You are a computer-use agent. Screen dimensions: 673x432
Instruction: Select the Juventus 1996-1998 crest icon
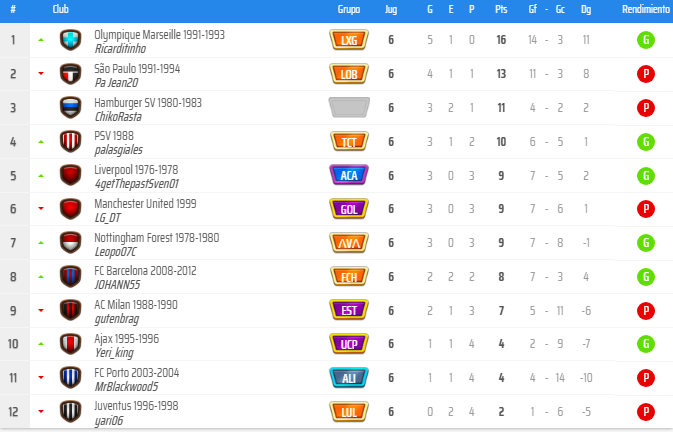tap(70, 411)
